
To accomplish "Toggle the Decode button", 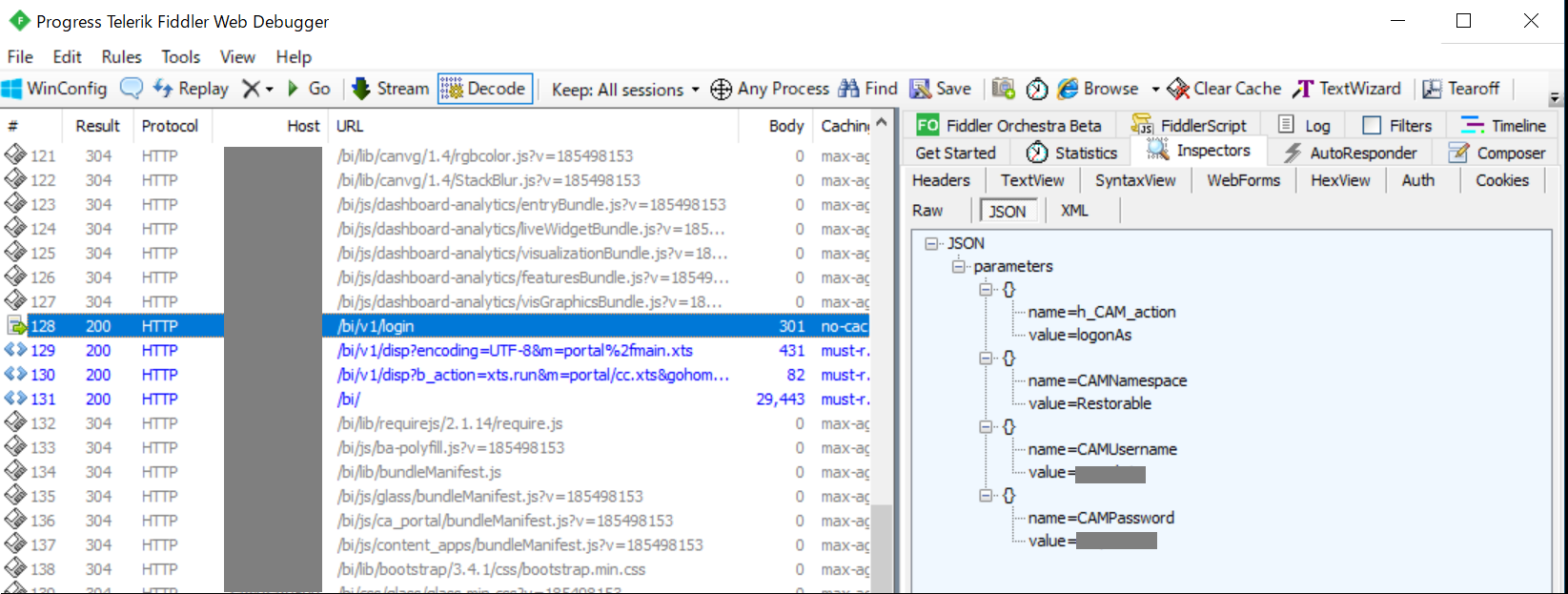I will point(484,89).
